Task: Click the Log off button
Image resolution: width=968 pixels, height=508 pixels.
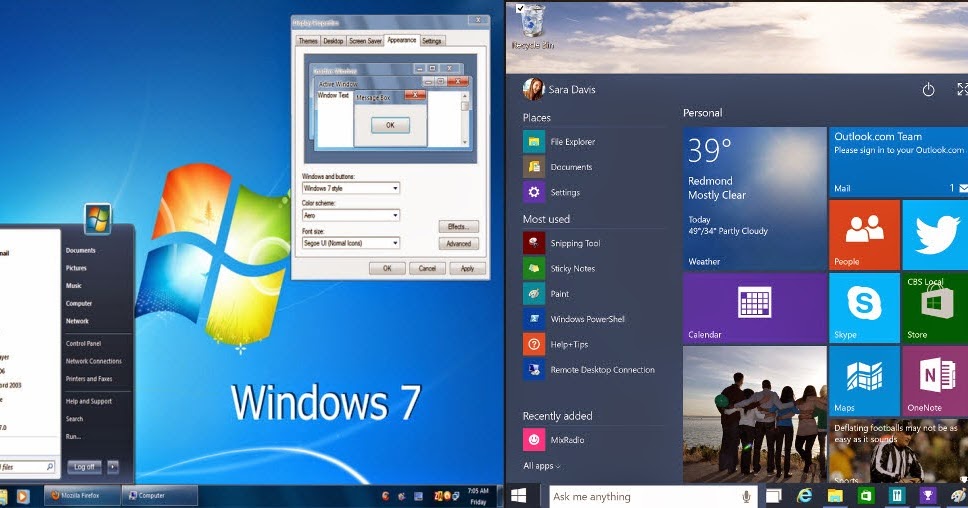Action: [85, 467]
